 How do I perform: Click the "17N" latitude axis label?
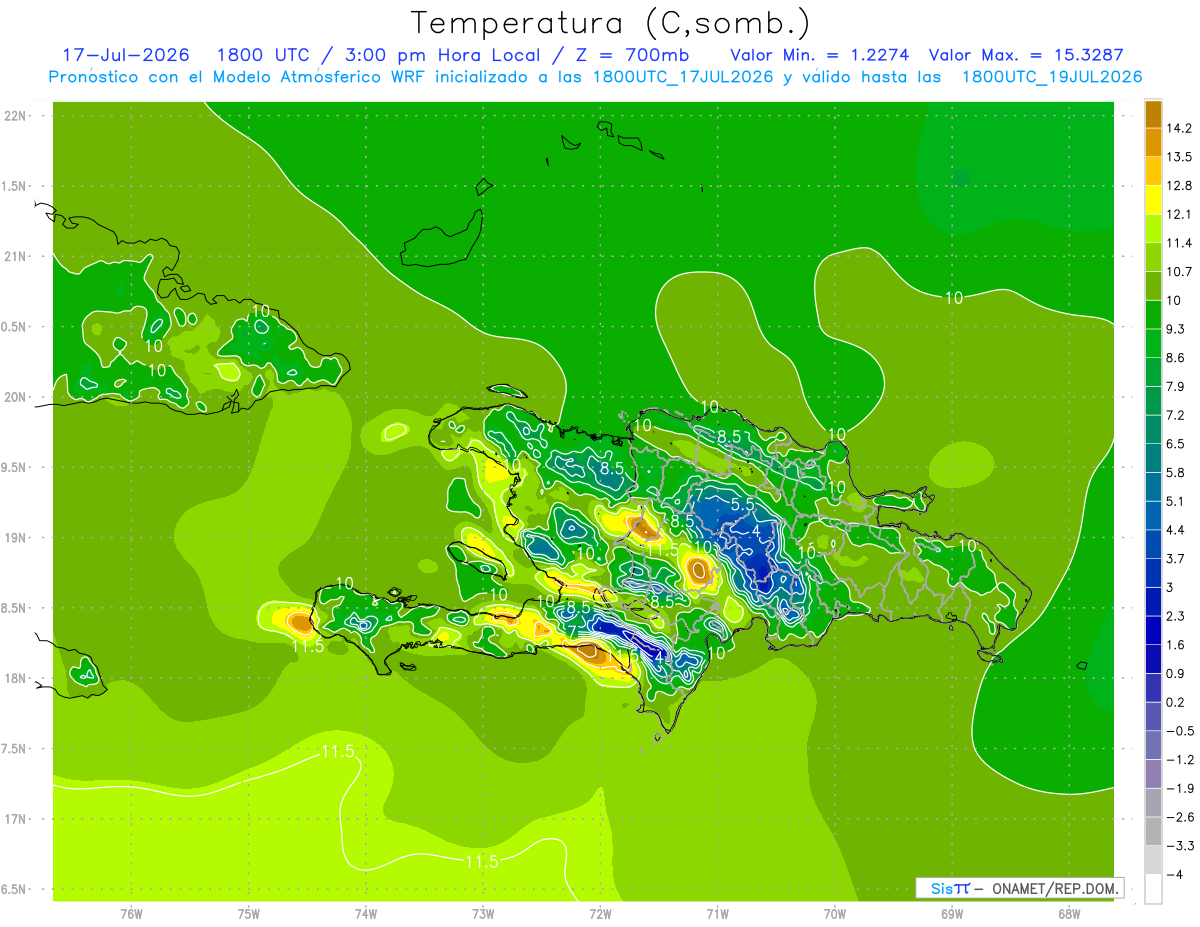(x=16, y=819)
